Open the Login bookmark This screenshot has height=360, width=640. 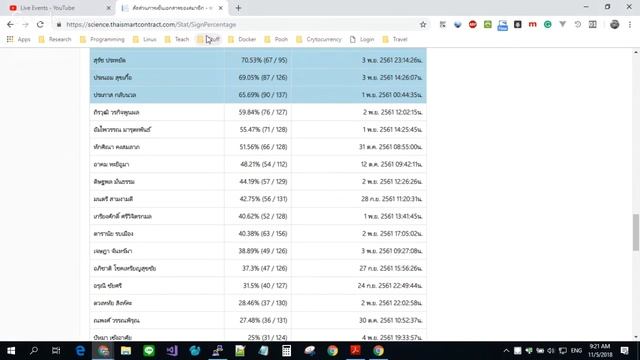(x=362, y=39)
